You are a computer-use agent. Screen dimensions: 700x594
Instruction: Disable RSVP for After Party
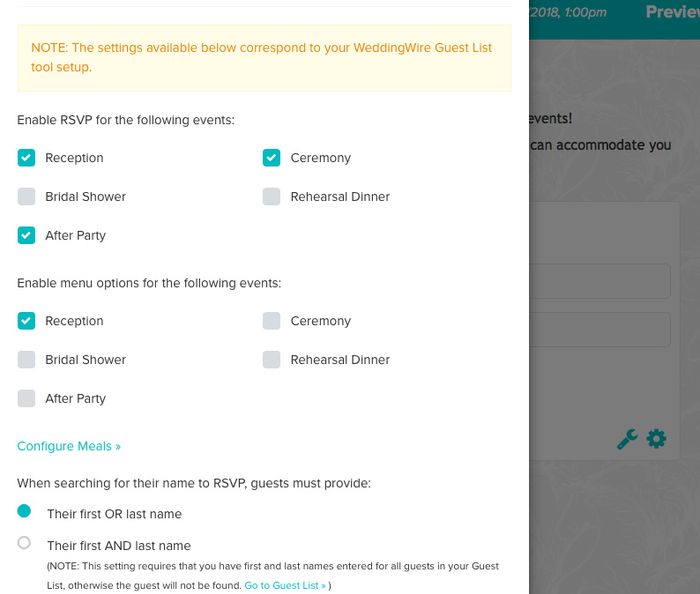(26, 236)
